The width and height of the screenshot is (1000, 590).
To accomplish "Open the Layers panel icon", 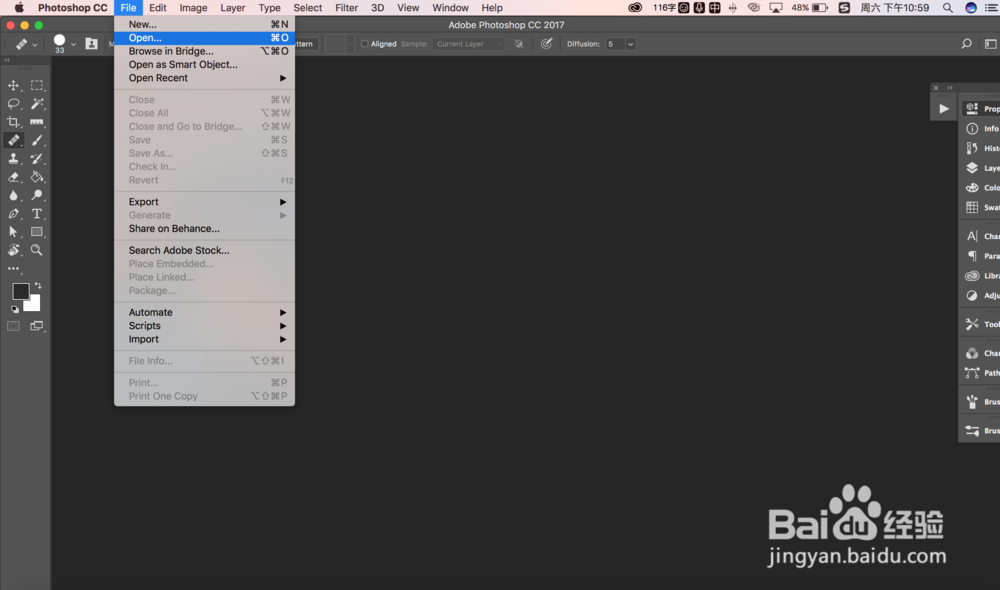I will point(972,168).
